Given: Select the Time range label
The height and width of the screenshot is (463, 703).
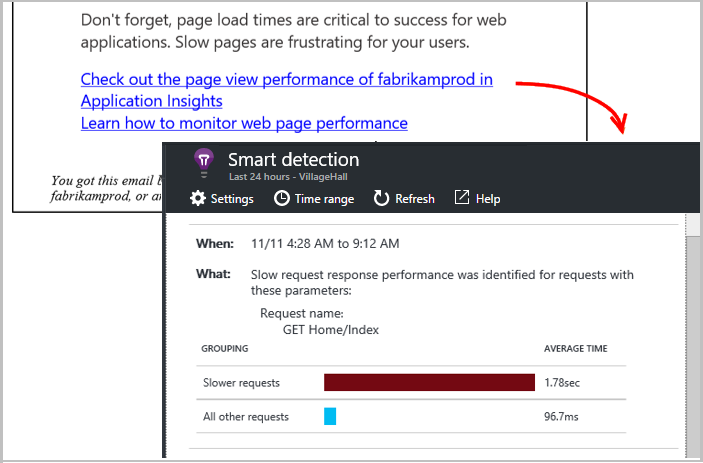Looking at the screenshot, I should pos(324,199).
